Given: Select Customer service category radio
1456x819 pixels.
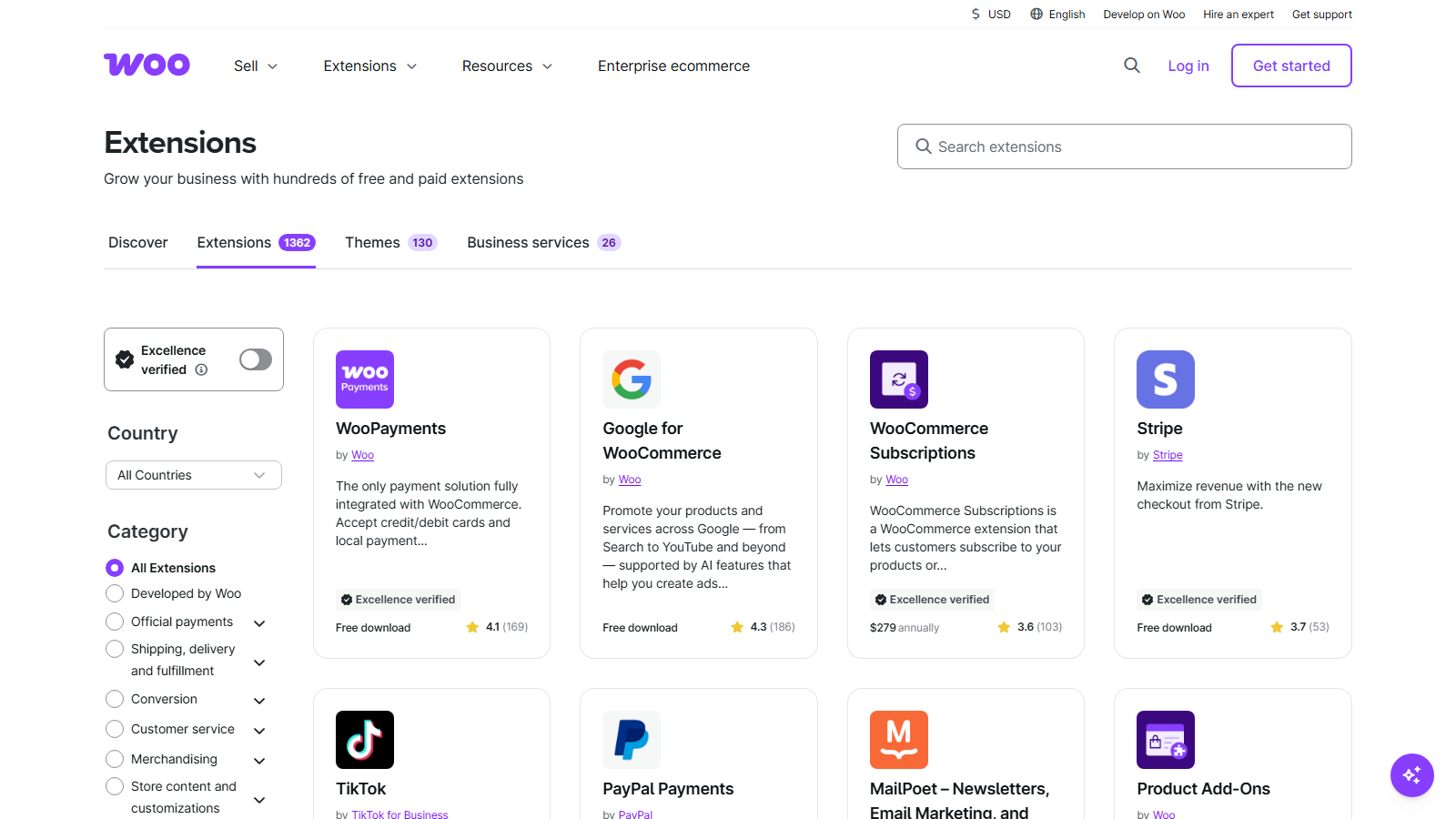Looking at the screenshot, I should point(115,729).
